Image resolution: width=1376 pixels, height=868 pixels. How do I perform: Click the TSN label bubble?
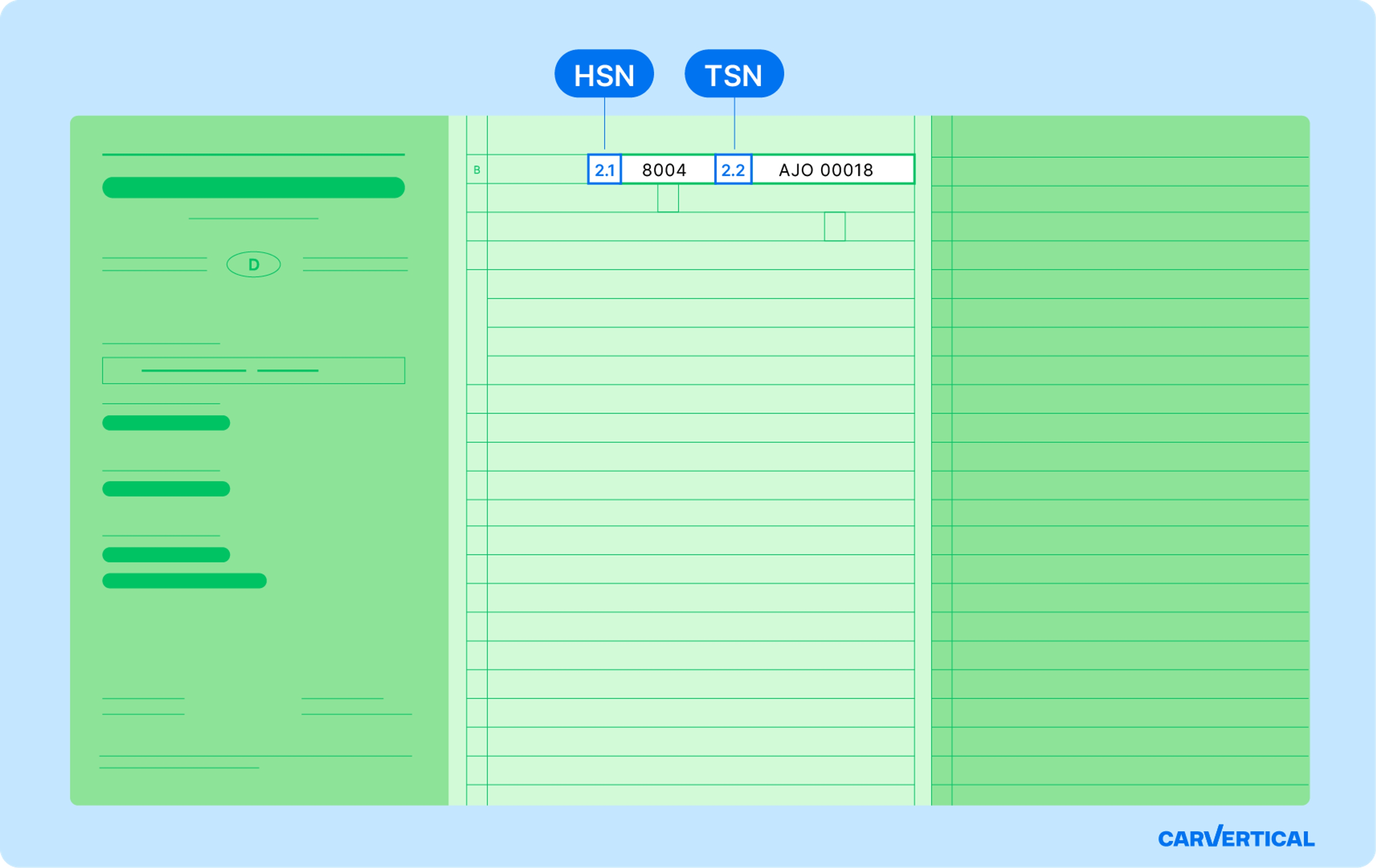tap(734, 74)
